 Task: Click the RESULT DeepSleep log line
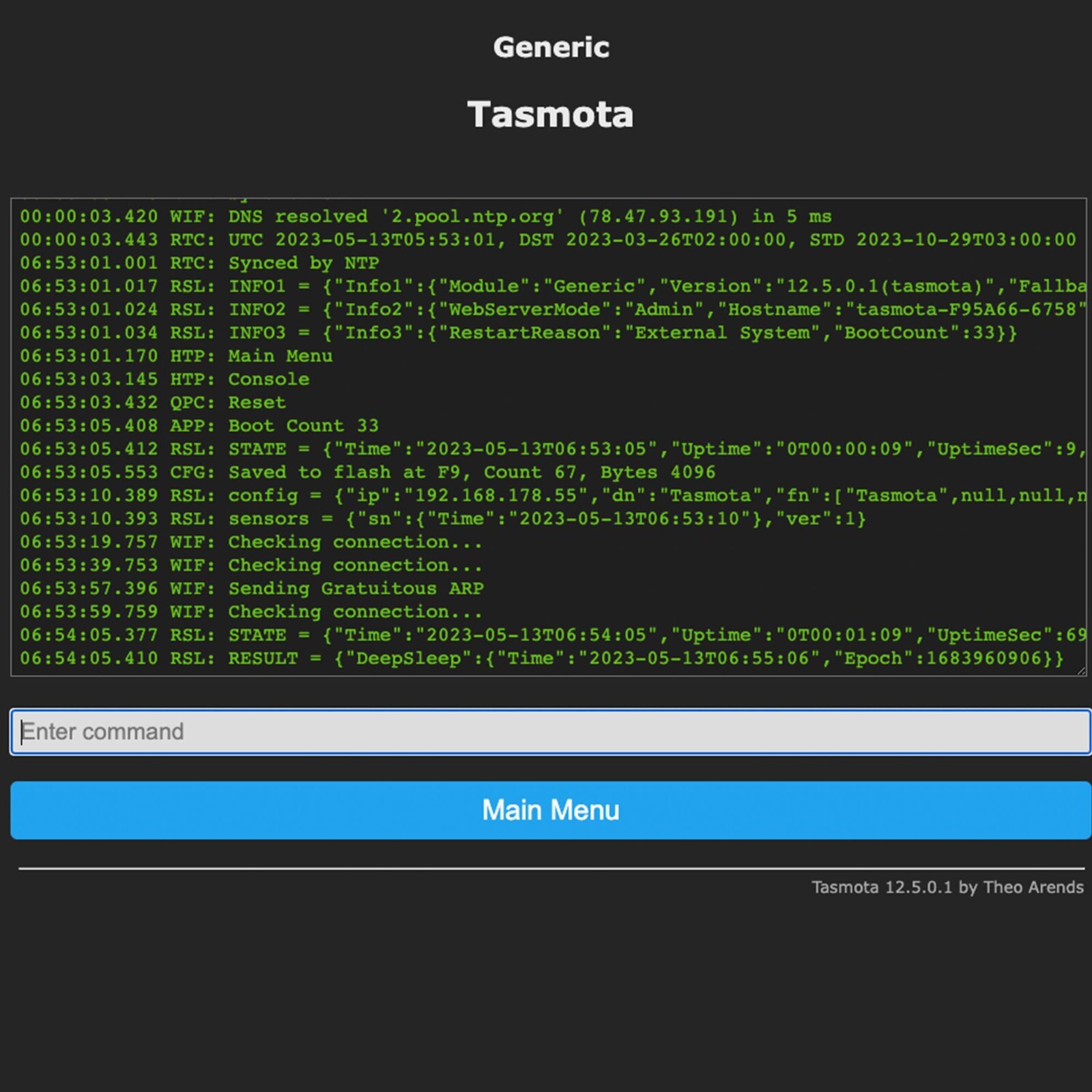542,658
